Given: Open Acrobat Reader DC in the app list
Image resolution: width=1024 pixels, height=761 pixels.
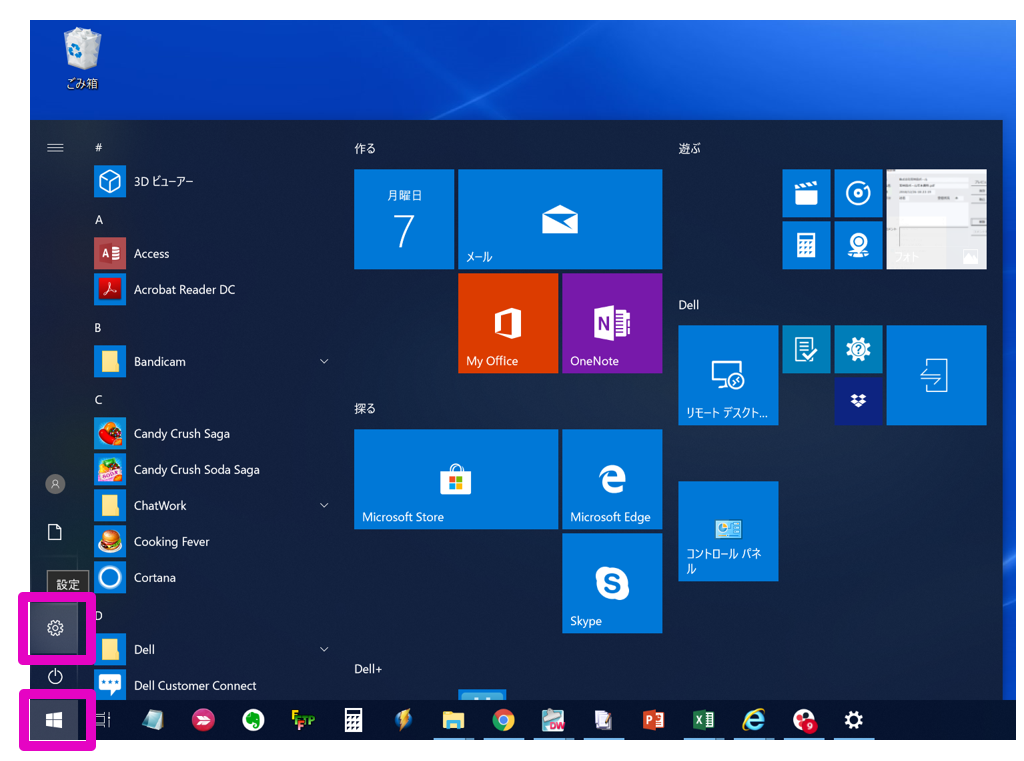Looking at the screenshot, I should [x=210, y=289].
